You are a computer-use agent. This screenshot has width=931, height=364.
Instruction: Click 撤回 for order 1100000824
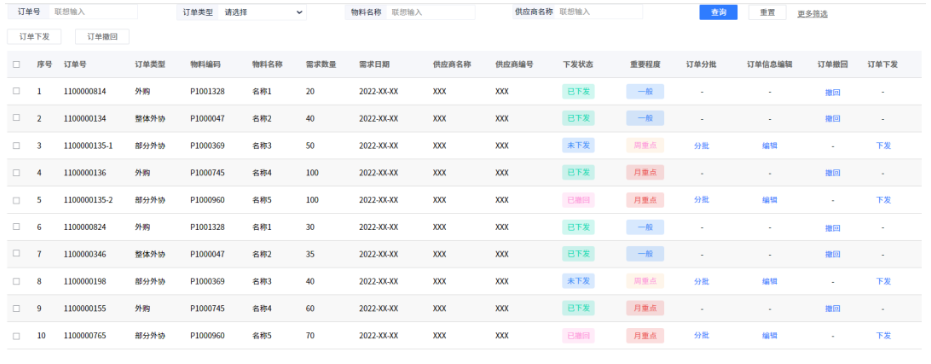pyautogui.click(x=832, y=228)
